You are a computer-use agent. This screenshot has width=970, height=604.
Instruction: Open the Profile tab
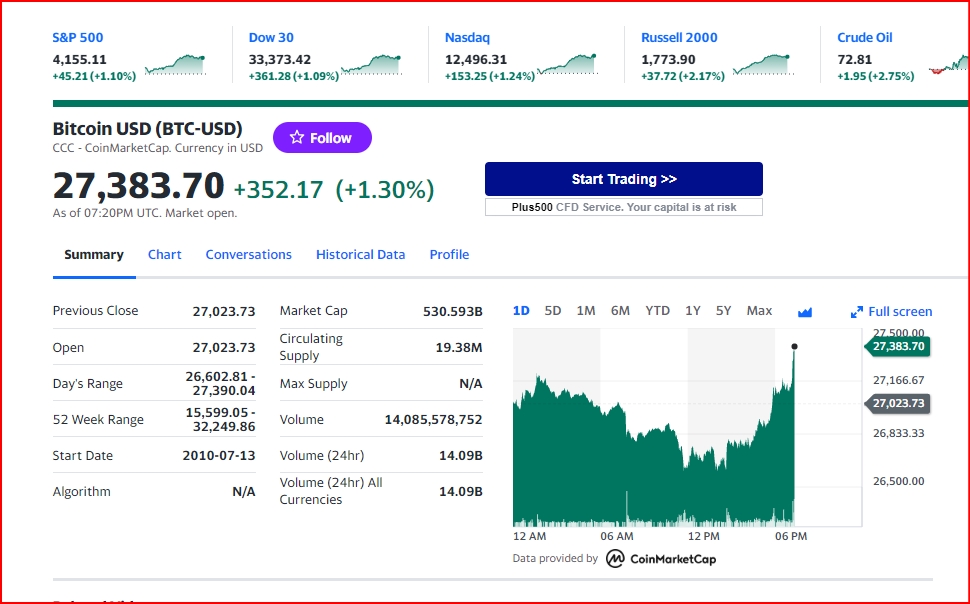coord(449,255)
